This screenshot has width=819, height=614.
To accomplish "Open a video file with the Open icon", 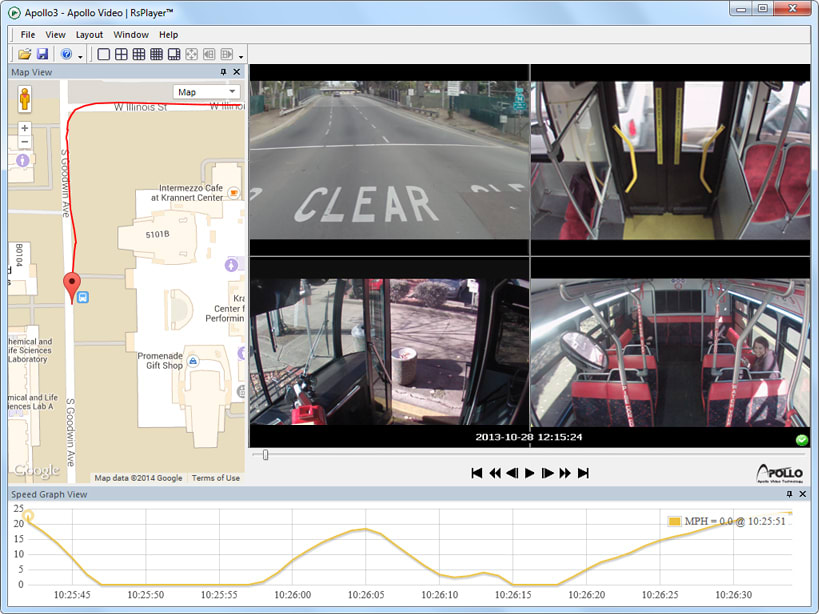I will 25,52.
